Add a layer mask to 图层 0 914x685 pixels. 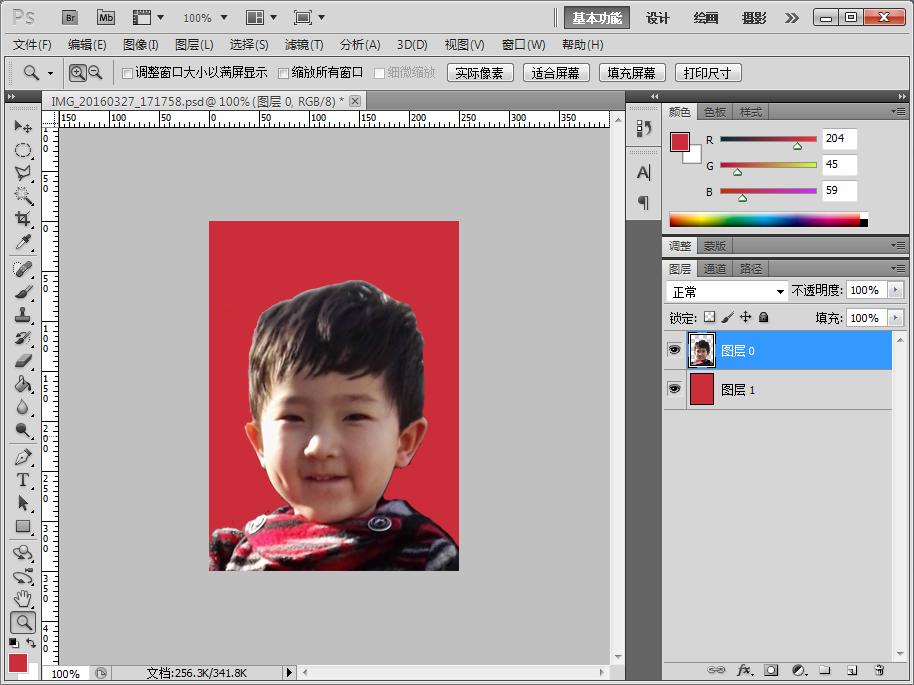point(771,670)
